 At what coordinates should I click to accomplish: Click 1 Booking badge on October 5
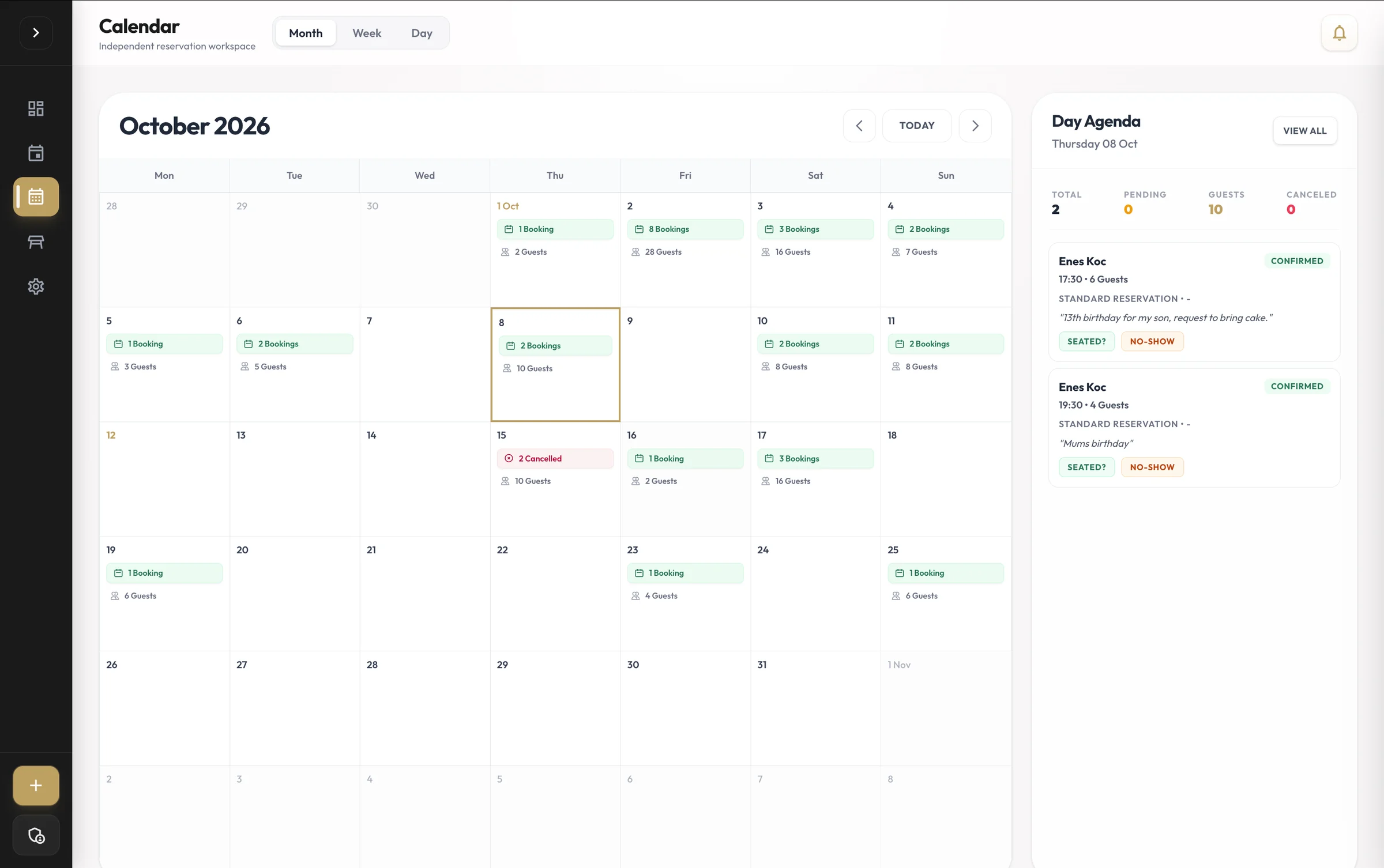pos(164,344)
